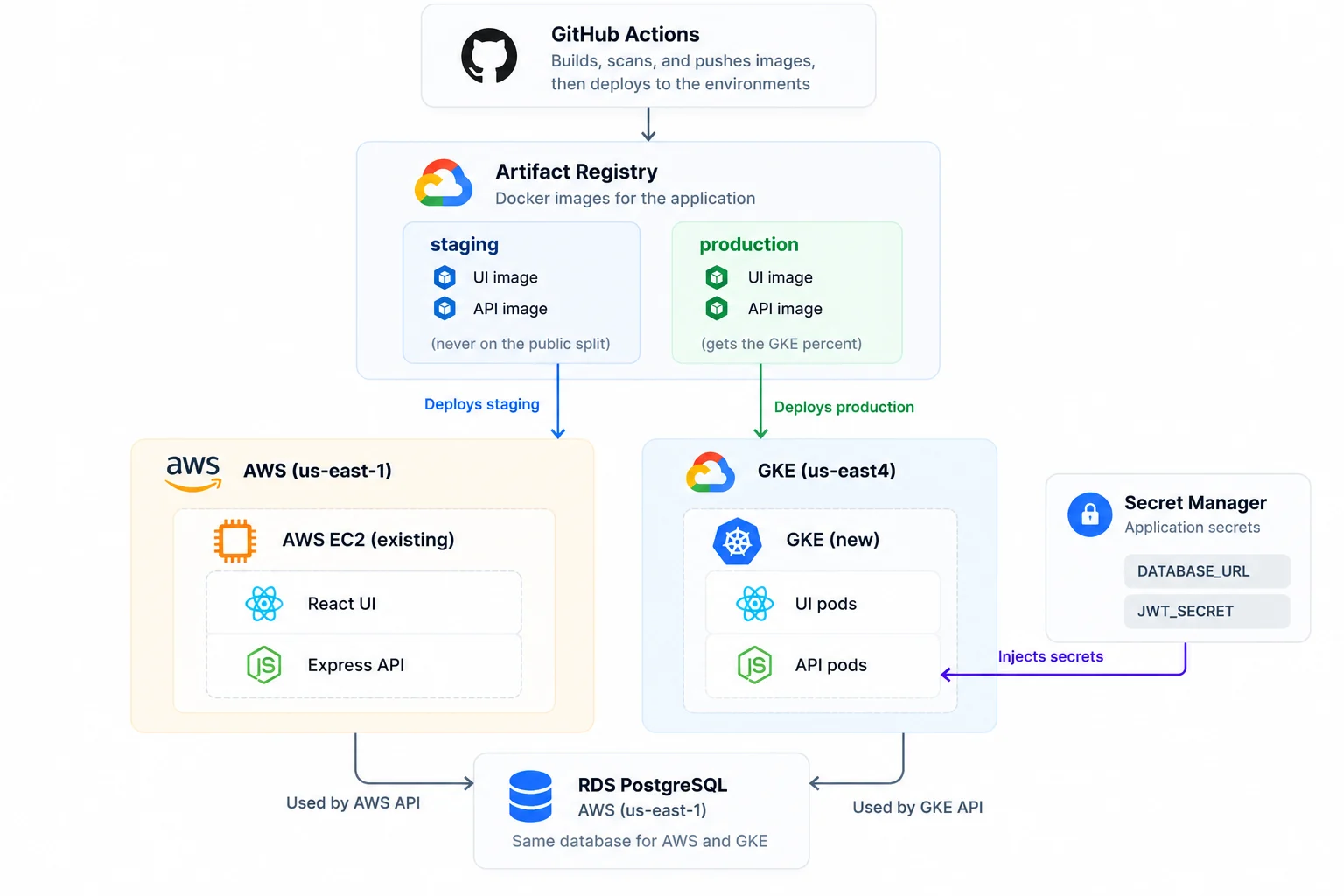1344x896 pixels.
Task: Click the green production API image icon
Action: click(717, 309)
